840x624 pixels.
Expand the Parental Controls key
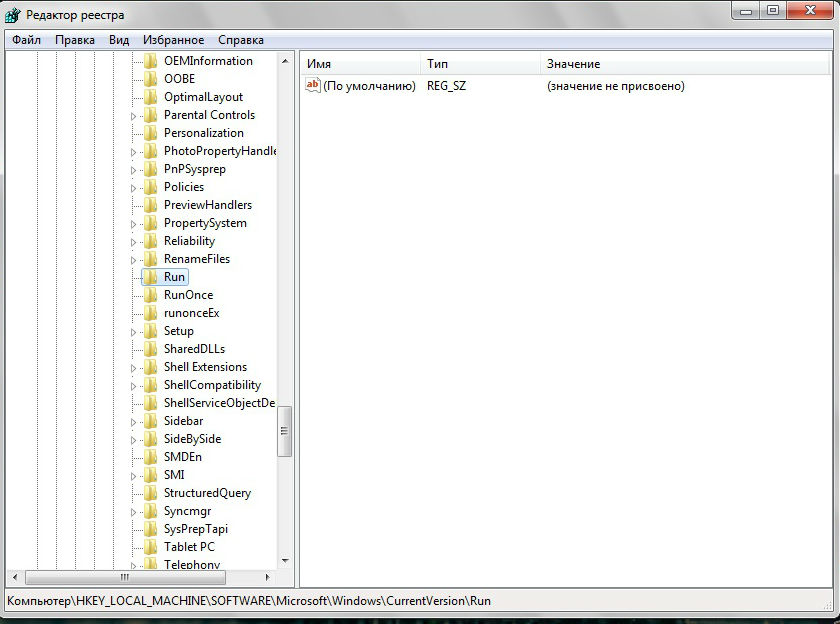133,116
